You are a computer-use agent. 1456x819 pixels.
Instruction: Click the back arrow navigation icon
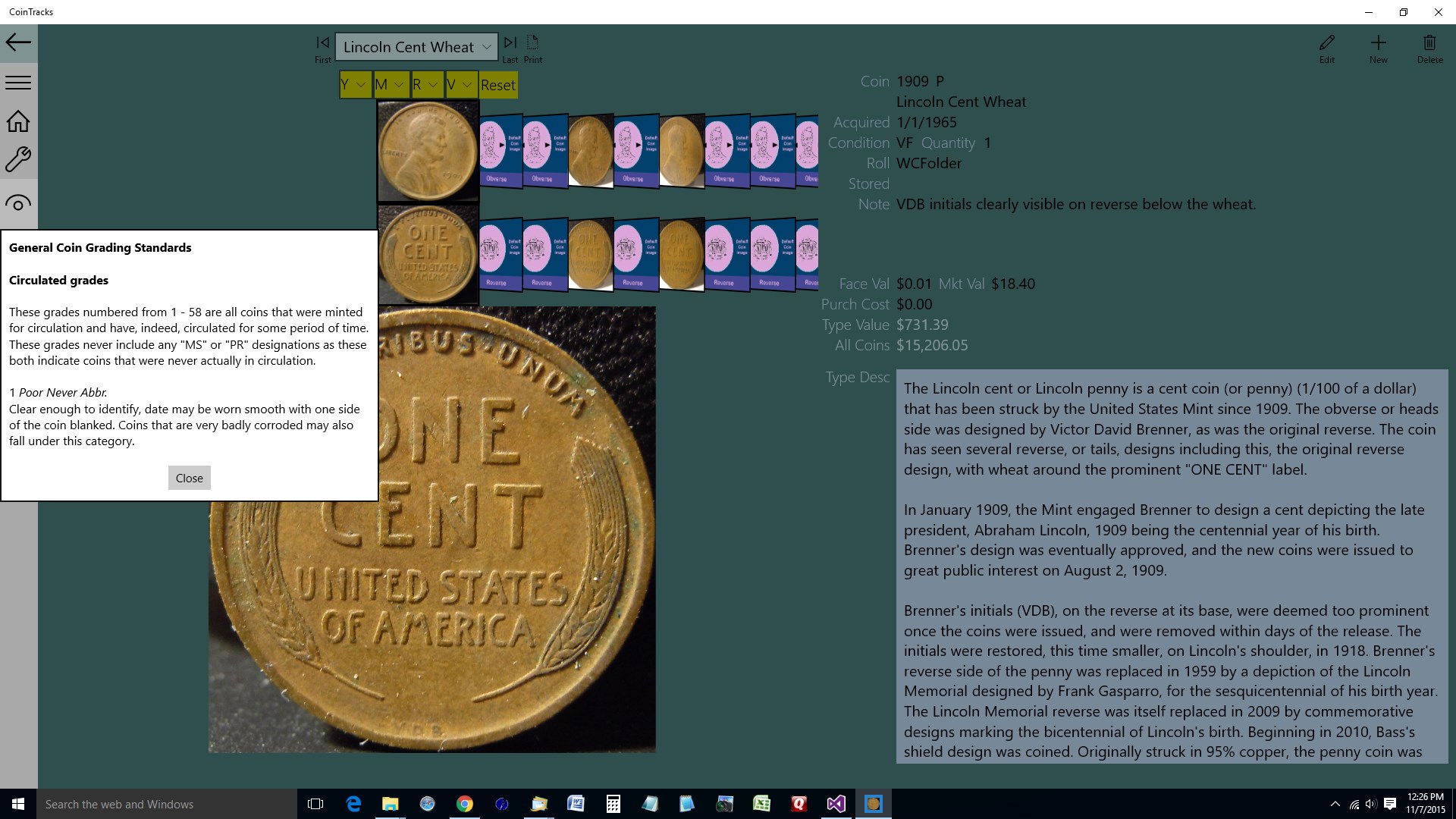[x=17, y=42]
